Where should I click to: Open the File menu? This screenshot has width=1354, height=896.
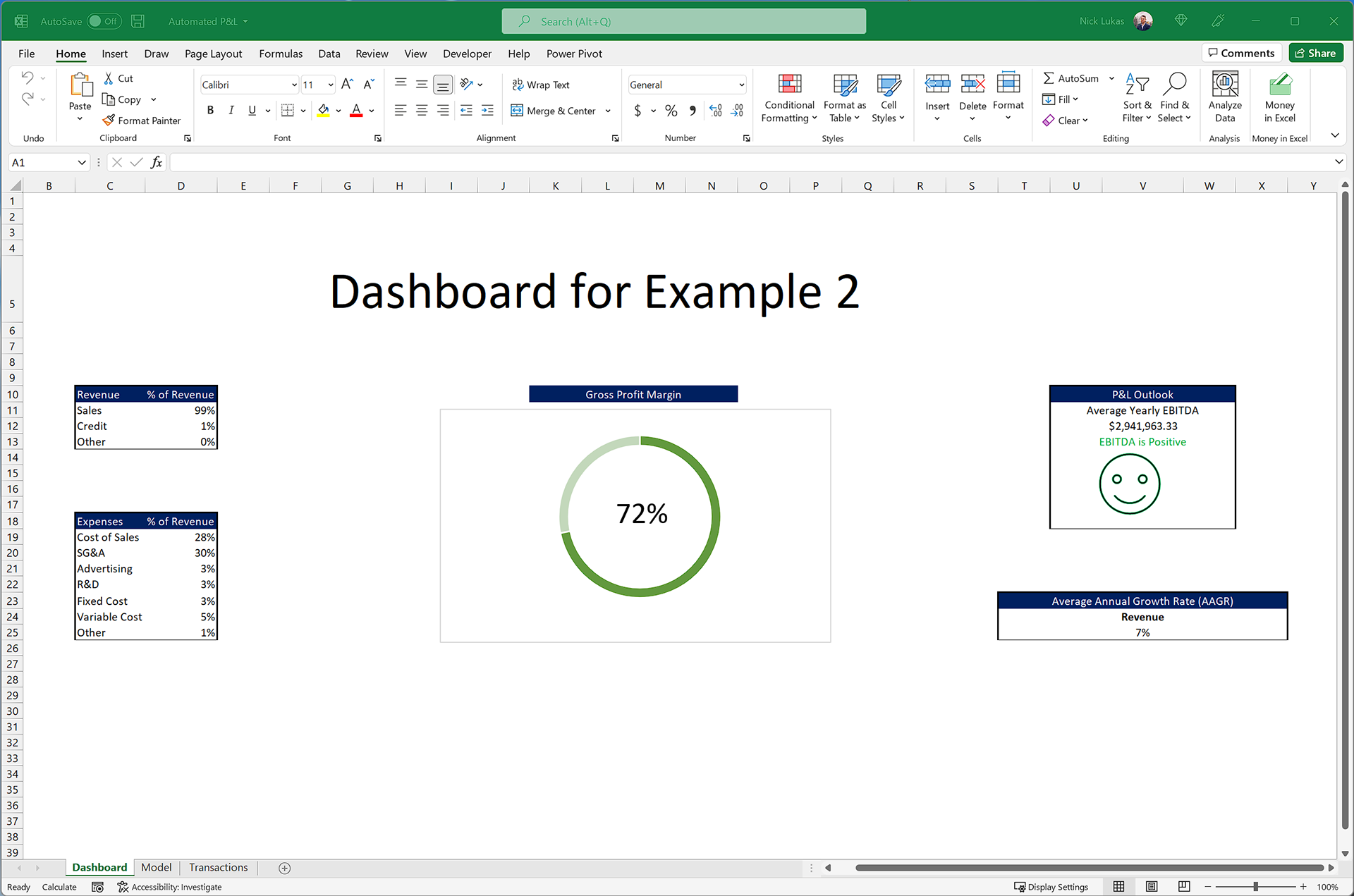pos(27,54)
